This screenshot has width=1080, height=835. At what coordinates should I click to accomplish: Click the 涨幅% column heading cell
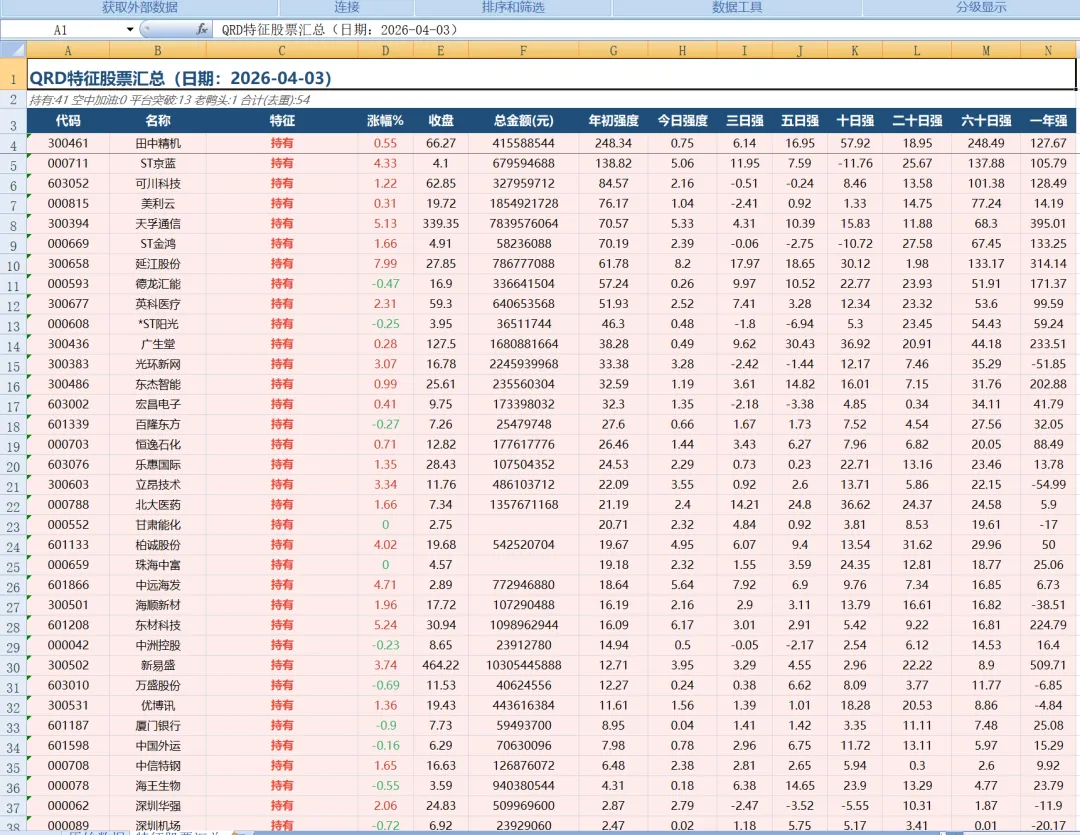[386, 121]
